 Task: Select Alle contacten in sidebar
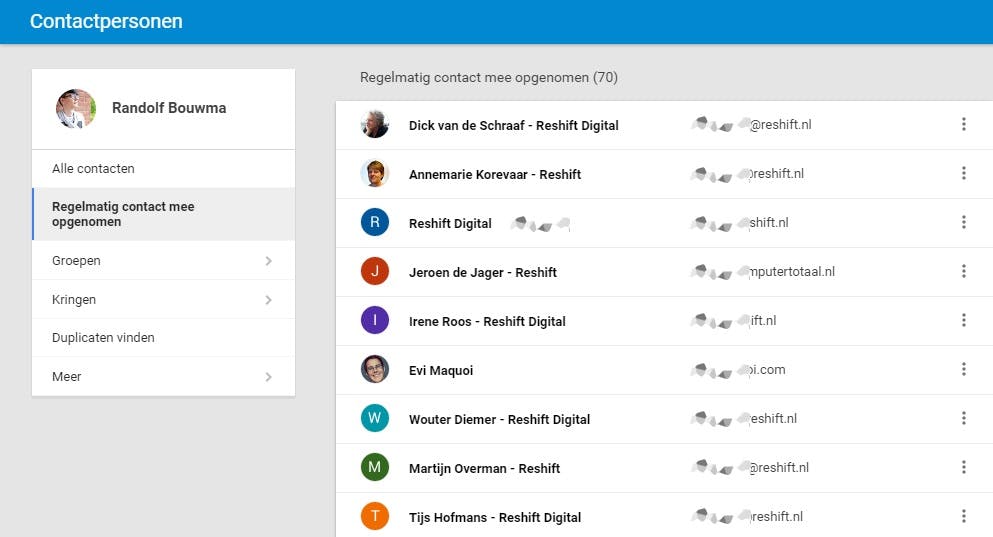[x=93, y=169]
